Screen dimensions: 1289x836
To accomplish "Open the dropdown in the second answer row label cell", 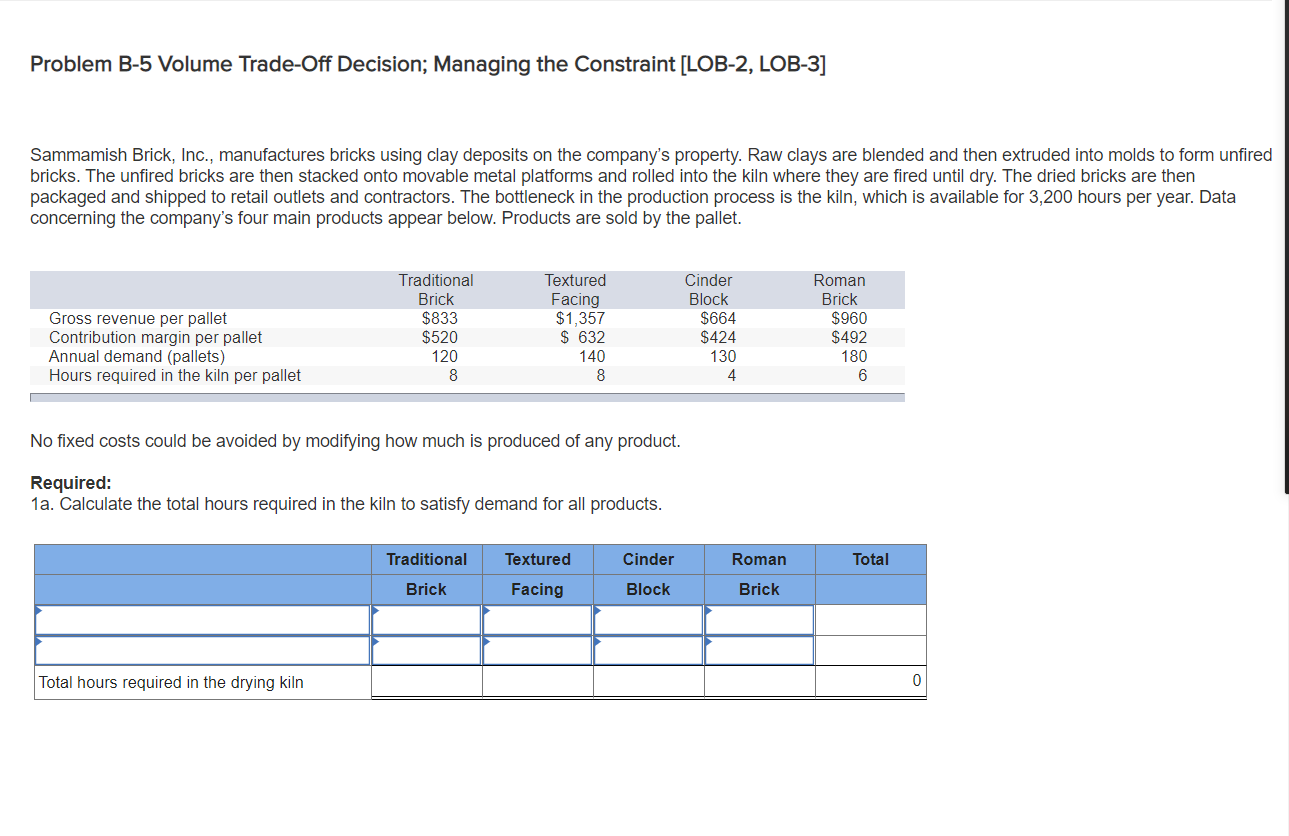I will click(x=38, y=643).
